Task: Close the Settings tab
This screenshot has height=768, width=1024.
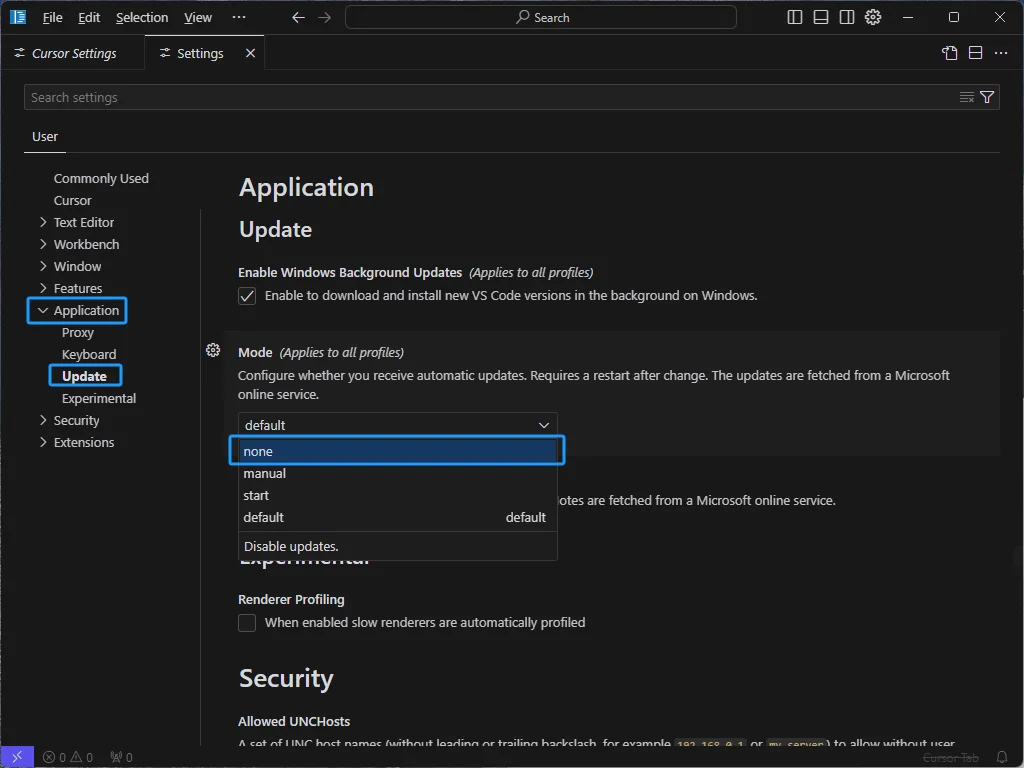Action: pyautogui.click(x=250, y=54)
